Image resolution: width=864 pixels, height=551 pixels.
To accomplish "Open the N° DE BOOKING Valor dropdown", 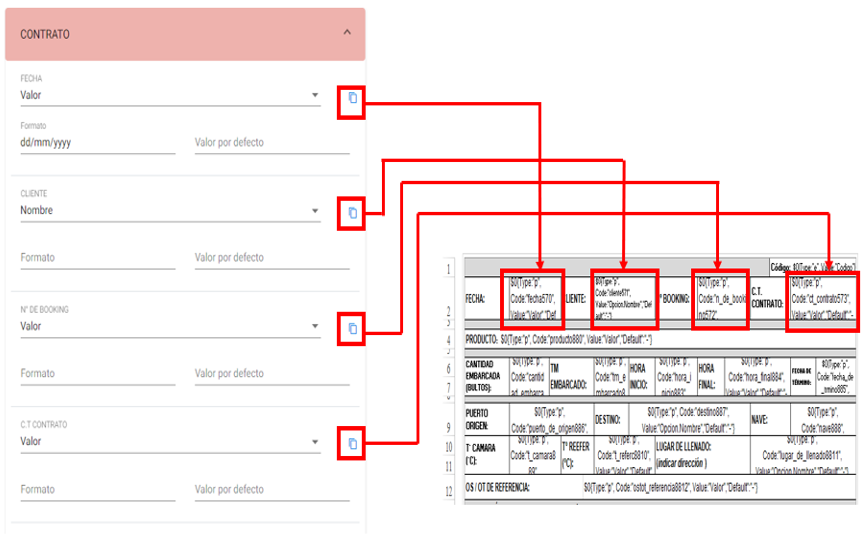I will click(314, 326).
